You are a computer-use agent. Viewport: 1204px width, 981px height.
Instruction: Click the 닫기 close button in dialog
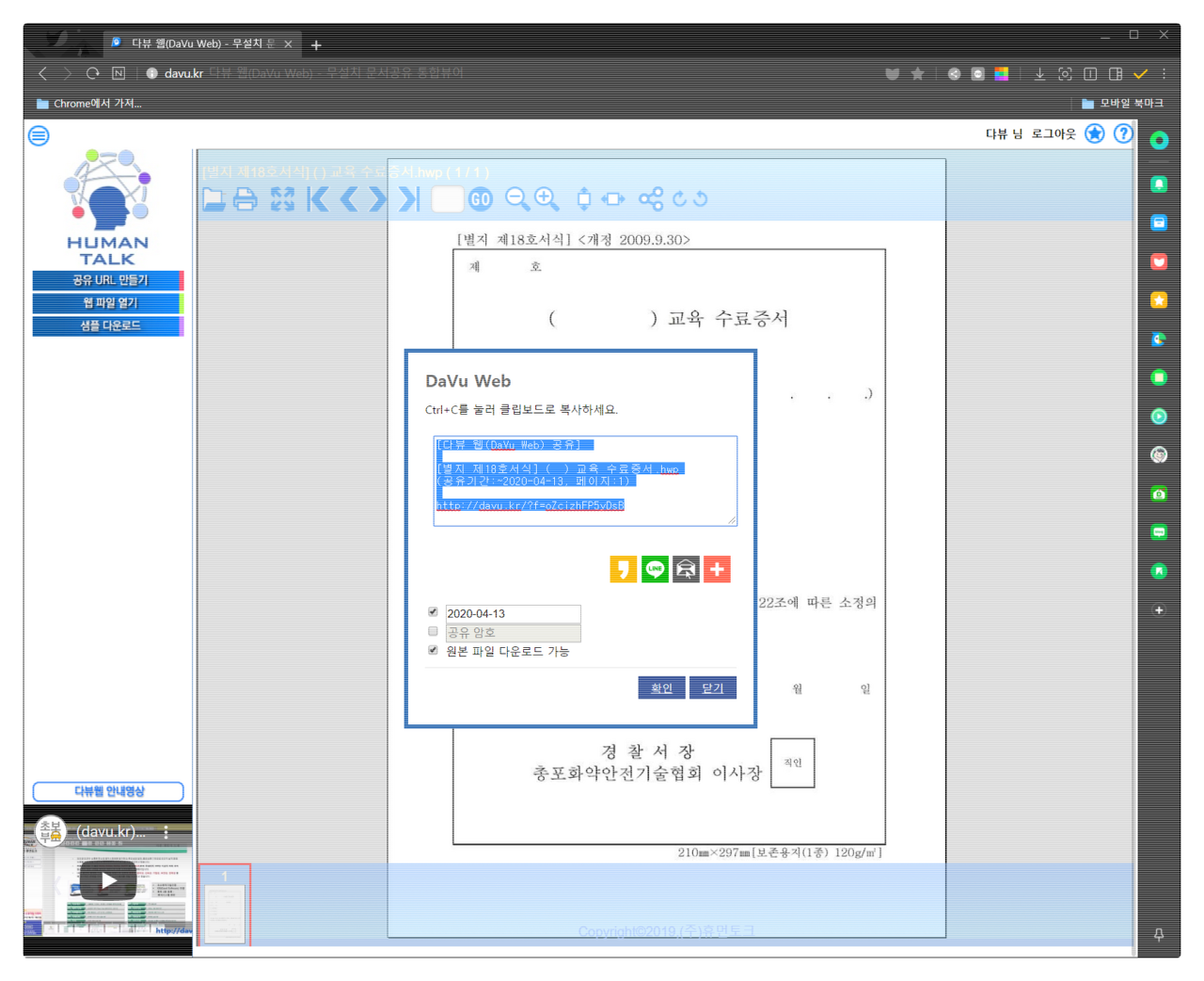coord(712,688)
